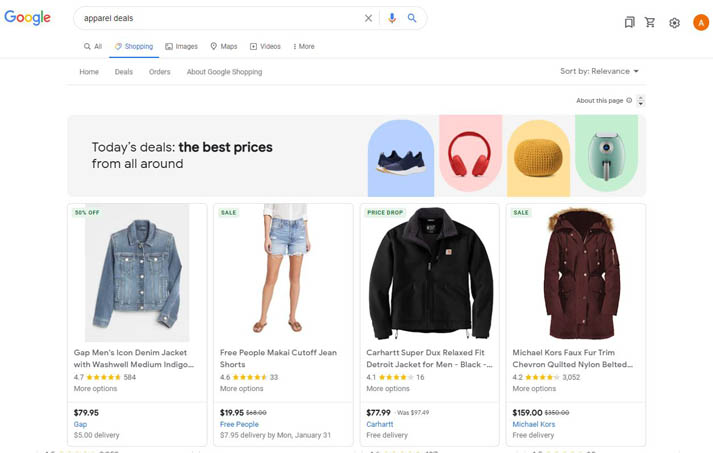Screen dimensions: 713x453
Task: Open Michael Kors Faux Fur Trim title
Action: tap(572, 358)
